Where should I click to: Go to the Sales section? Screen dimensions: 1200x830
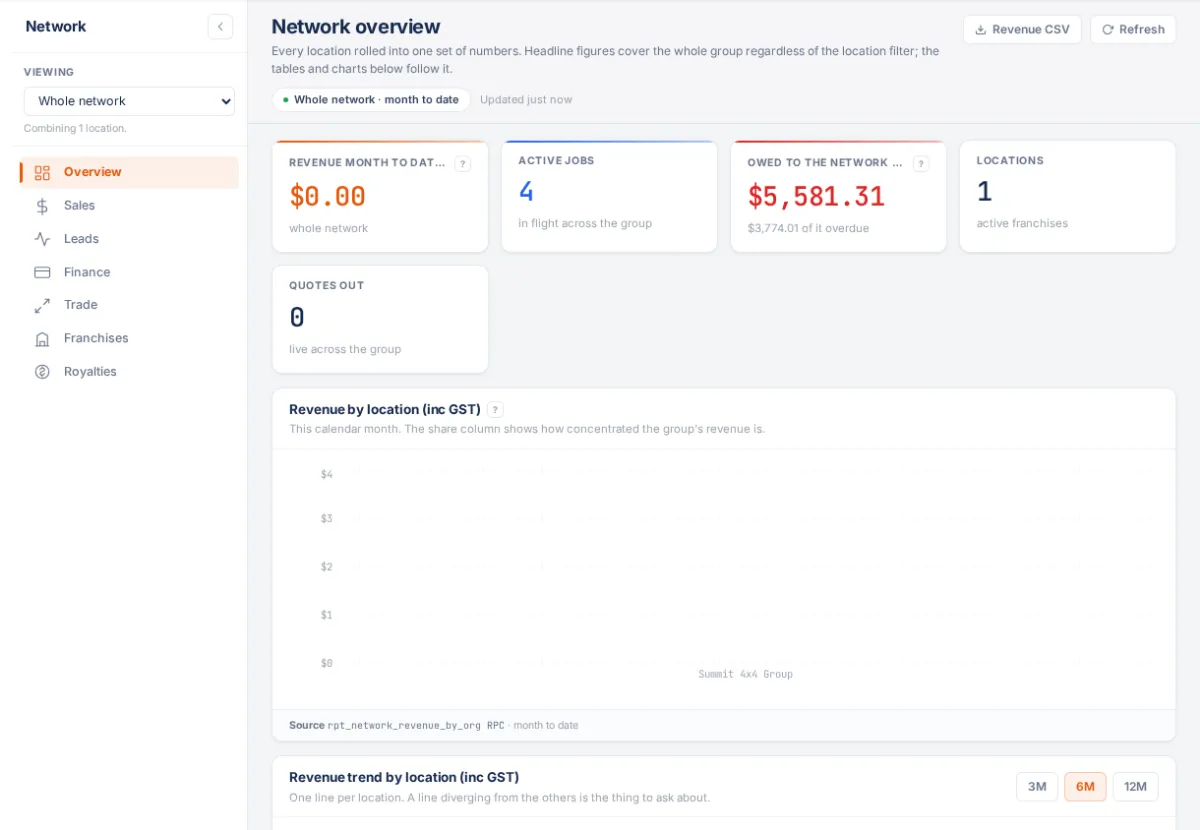(129, 205)
